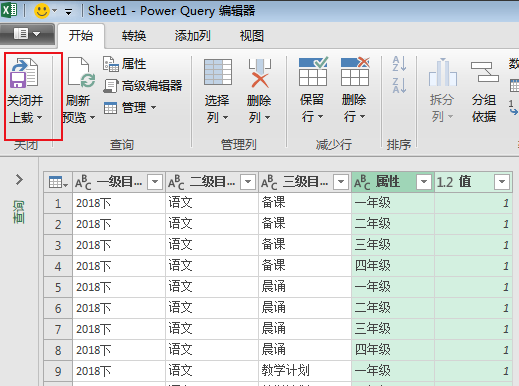Click the table options icon in grid corner
Image resolution: width=519 pixels, height=386 pixels.
(58, 182)
